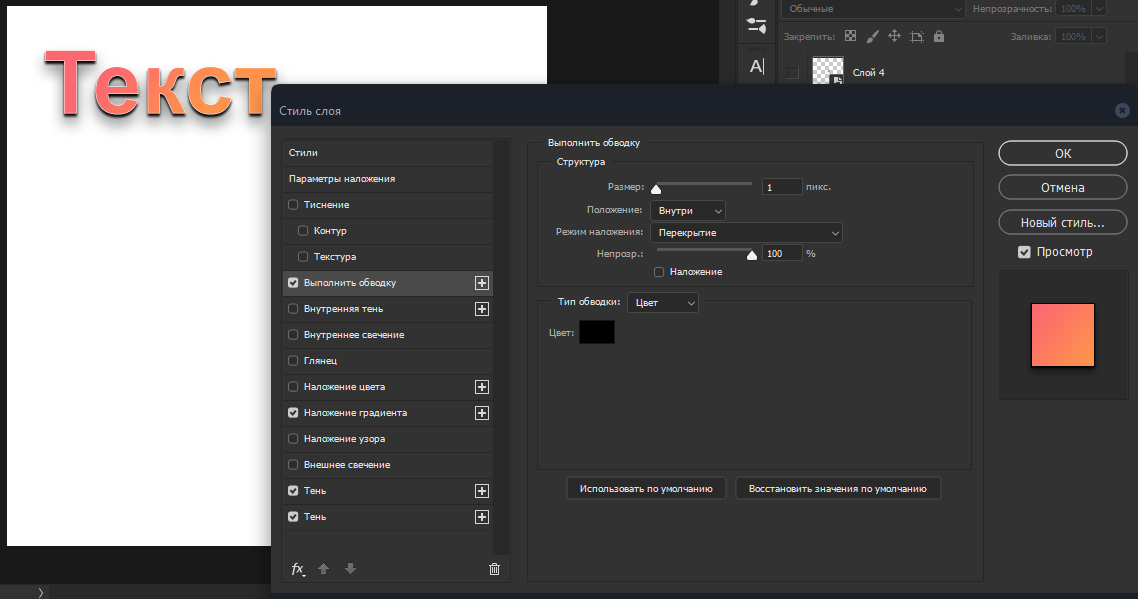Click plus icon beside first Тень row

click(x=482, y=491)
